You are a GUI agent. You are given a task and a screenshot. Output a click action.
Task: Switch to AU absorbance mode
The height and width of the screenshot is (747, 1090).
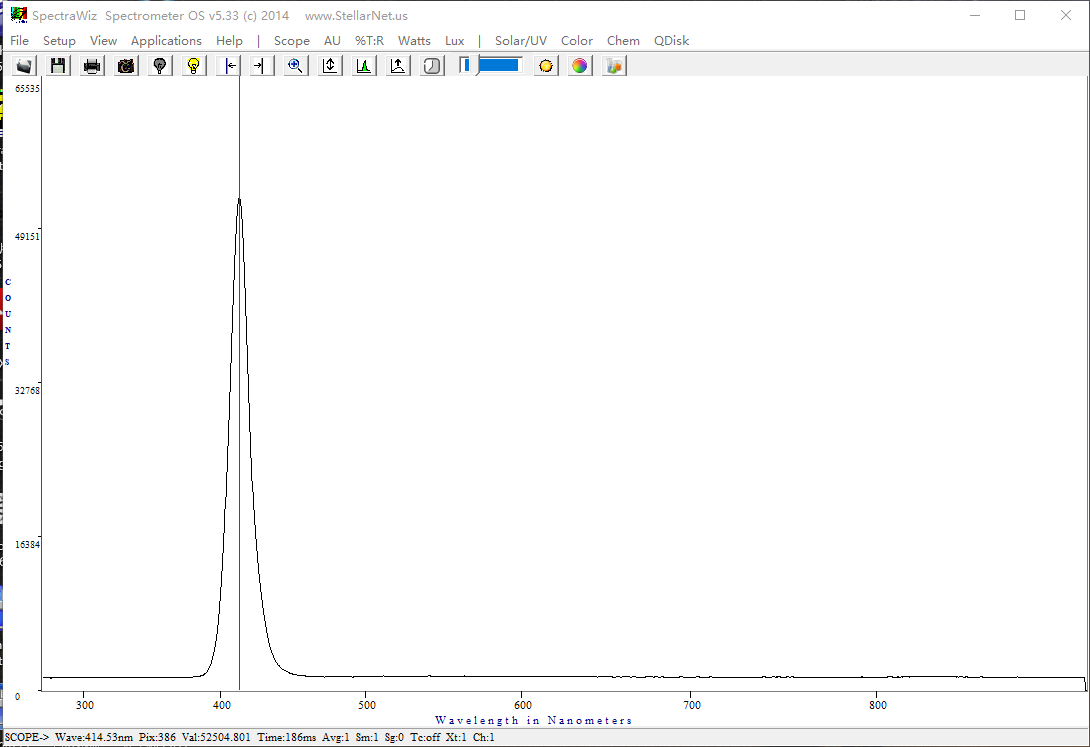(332, 41)
